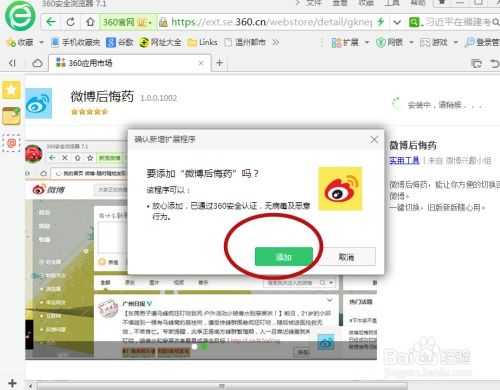Image resolution: width=500 pixels, height=390 pixels.
Task: Click 添加 to confirm extension
Action: (x=284, y=257)
